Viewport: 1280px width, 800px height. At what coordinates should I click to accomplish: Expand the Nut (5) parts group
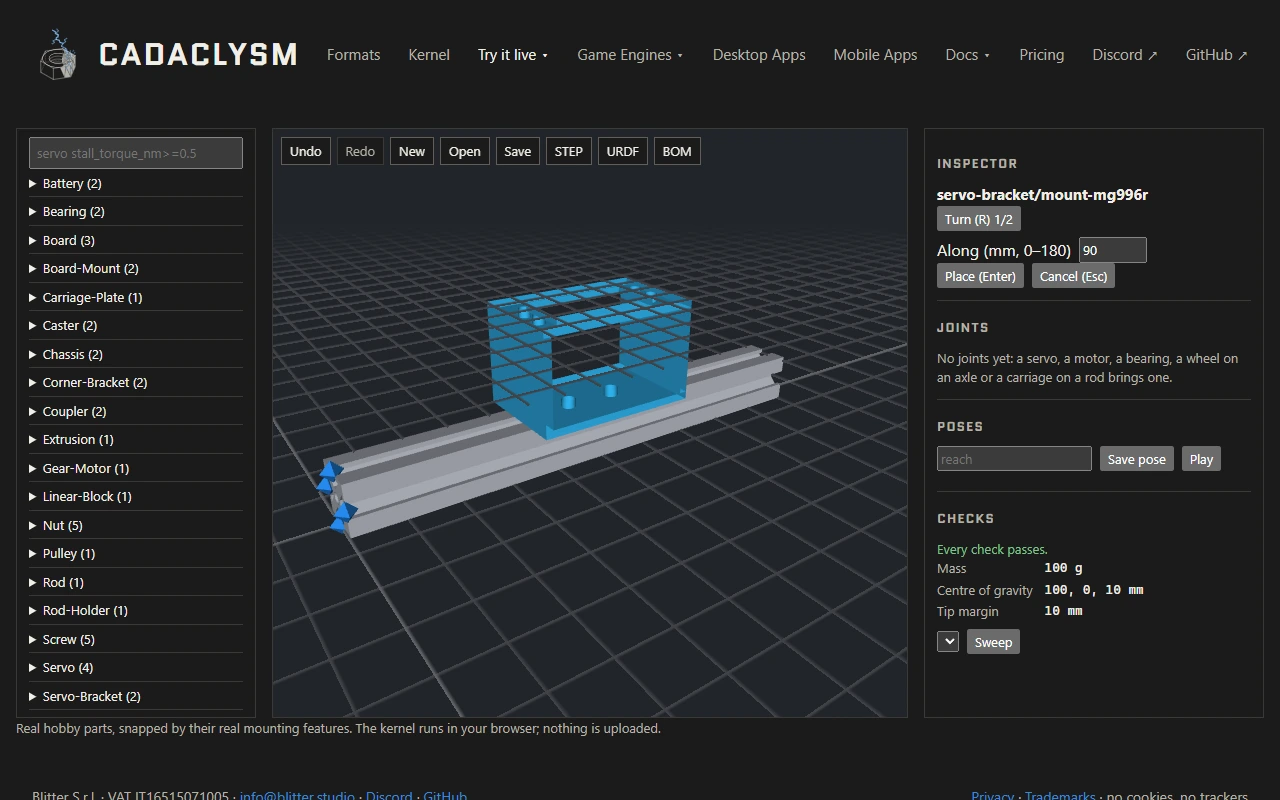click(x=136, y=526)
